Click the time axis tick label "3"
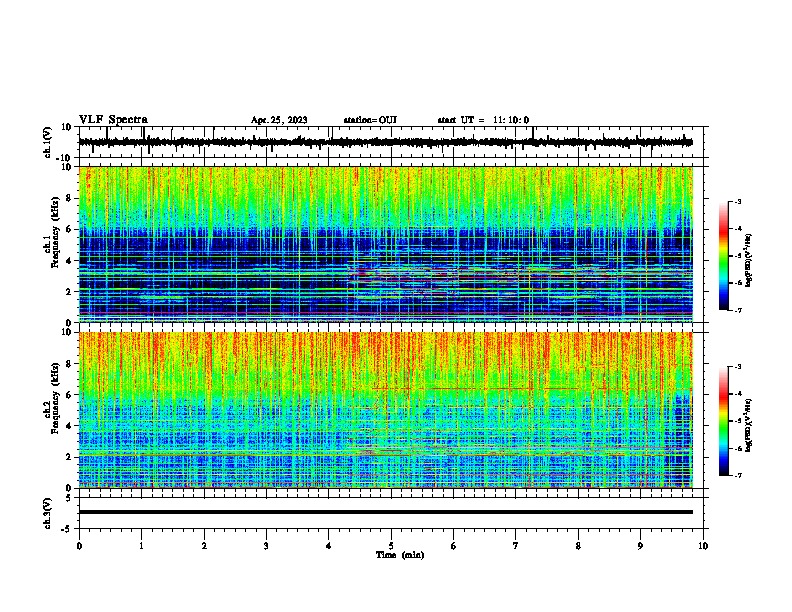 click(266, 546)
